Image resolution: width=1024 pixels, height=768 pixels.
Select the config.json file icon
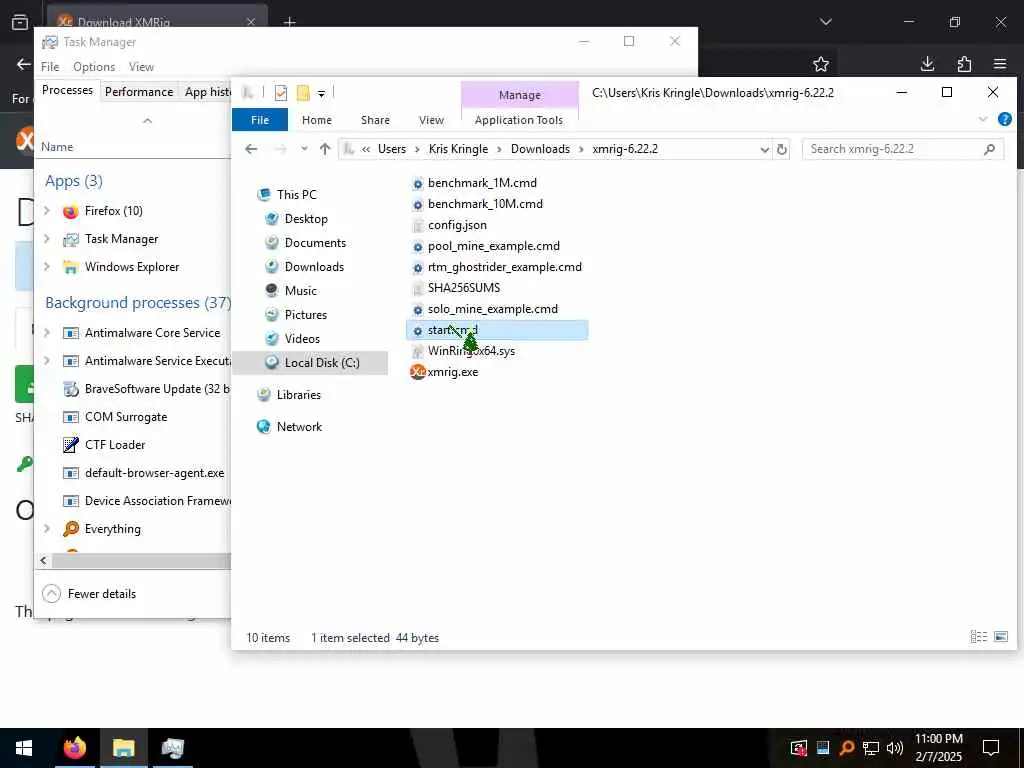pos(418,225)
